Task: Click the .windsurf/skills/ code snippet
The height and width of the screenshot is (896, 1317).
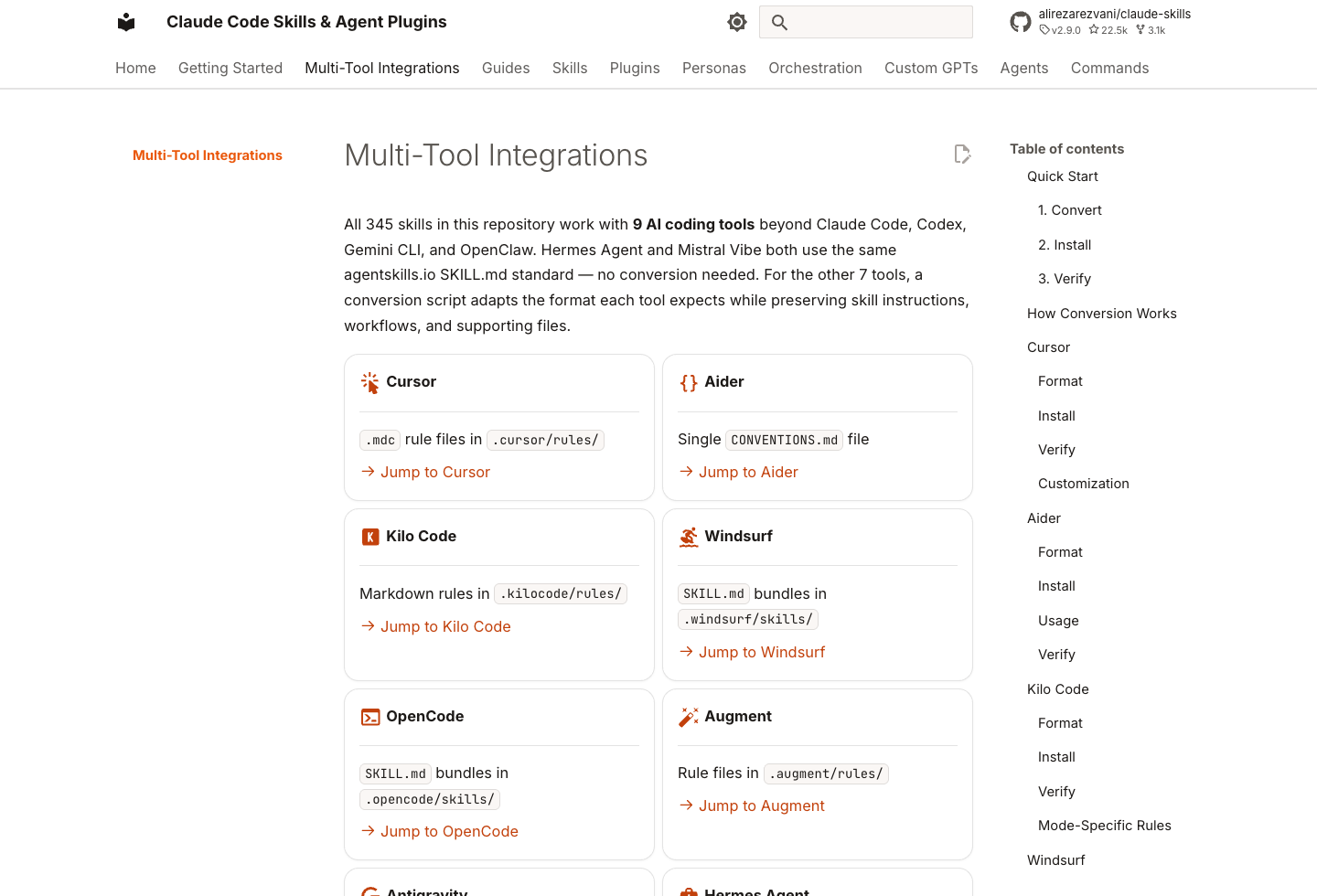Action: [x=748, y=619]
